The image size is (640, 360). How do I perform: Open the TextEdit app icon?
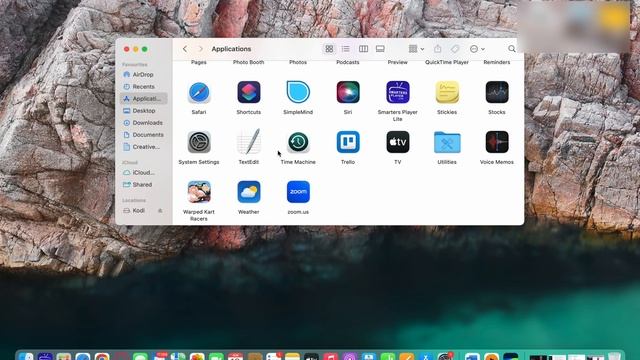(249, 142)
